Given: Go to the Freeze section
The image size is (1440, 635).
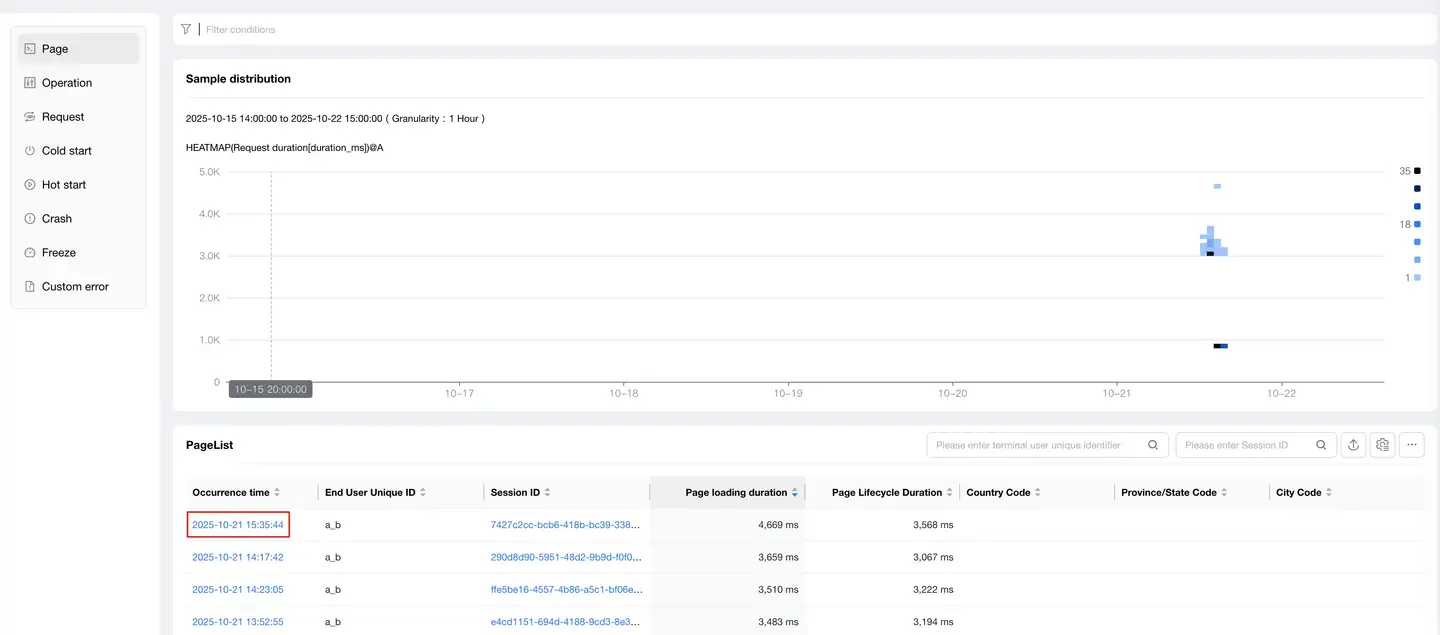Looking at the screenshot, I should [x=58, y=253].
